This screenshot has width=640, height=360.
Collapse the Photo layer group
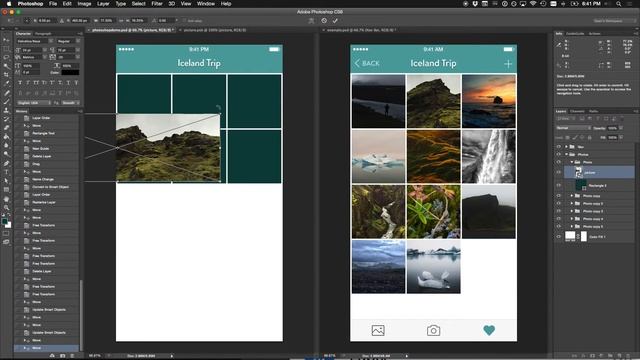pyautogui.click(x=571, y=162)
